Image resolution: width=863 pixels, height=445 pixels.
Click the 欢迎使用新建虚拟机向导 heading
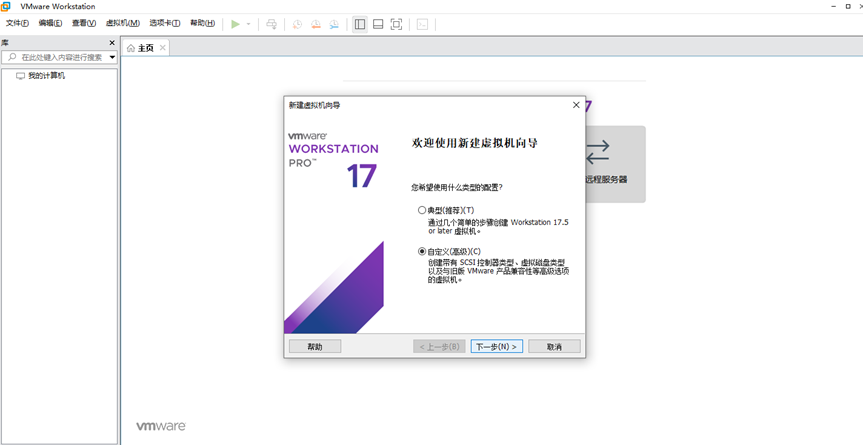[474, 143]
